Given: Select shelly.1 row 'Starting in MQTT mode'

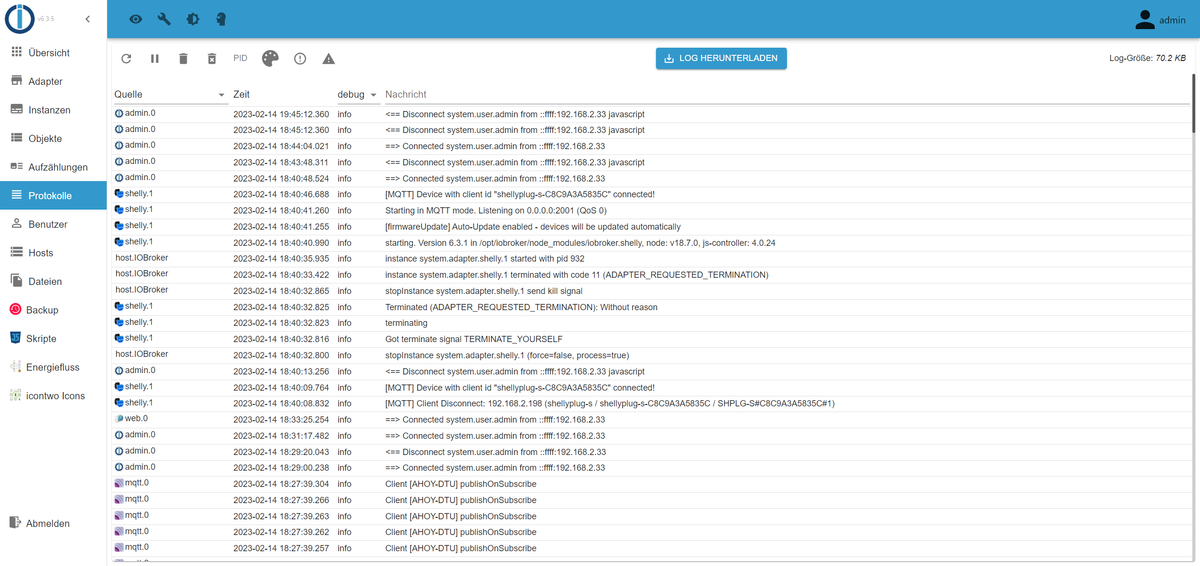Looking at the screenshot, I should (650, 210).
